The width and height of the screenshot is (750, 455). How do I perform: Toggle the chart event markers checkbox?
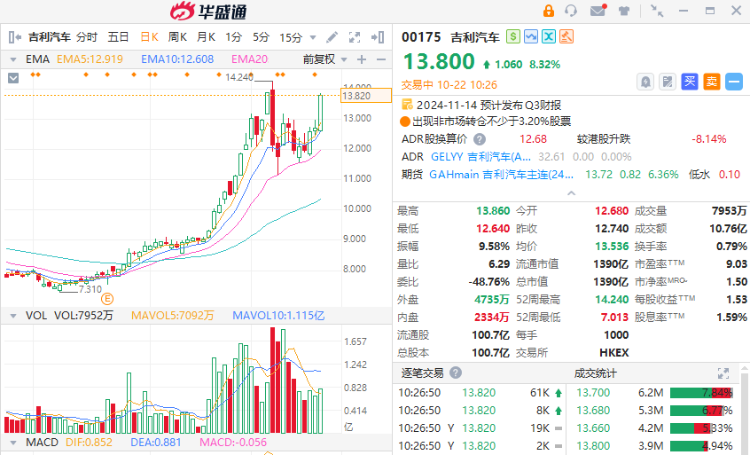click(x=13, y=78)
